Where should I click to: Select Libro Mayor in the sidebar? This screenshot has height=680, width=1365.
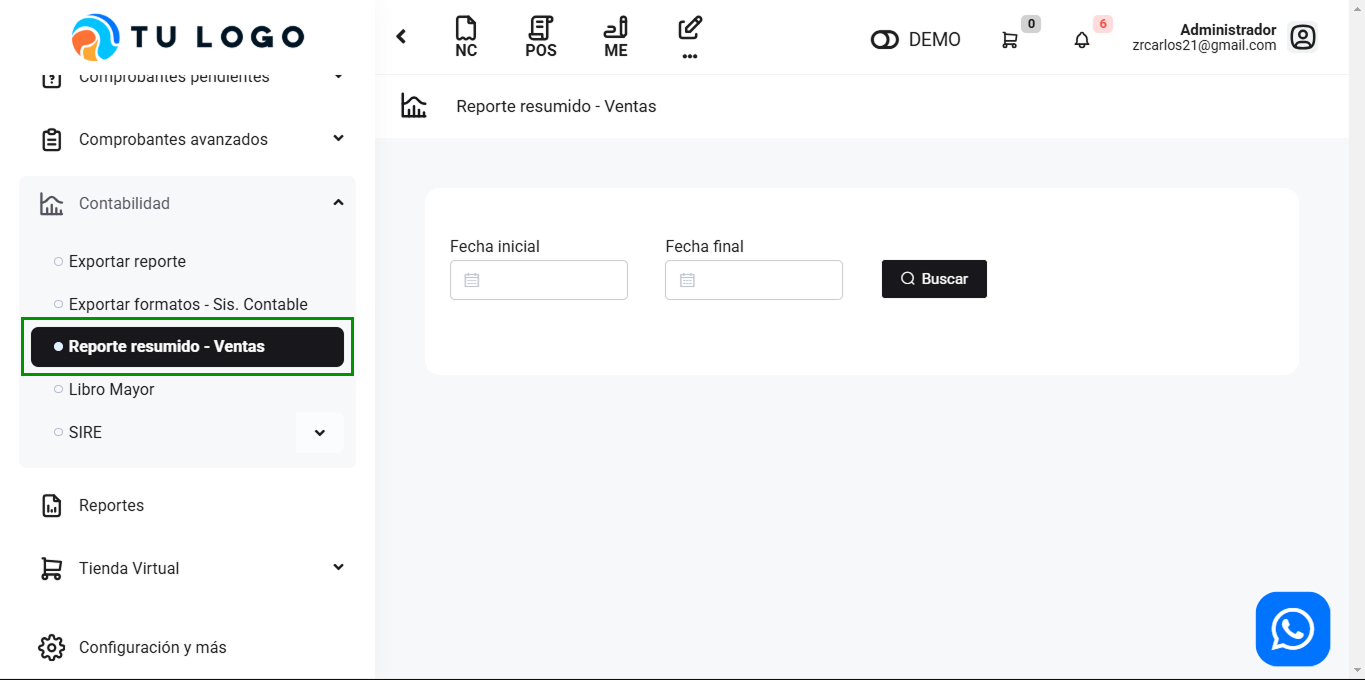click(111, 389)
